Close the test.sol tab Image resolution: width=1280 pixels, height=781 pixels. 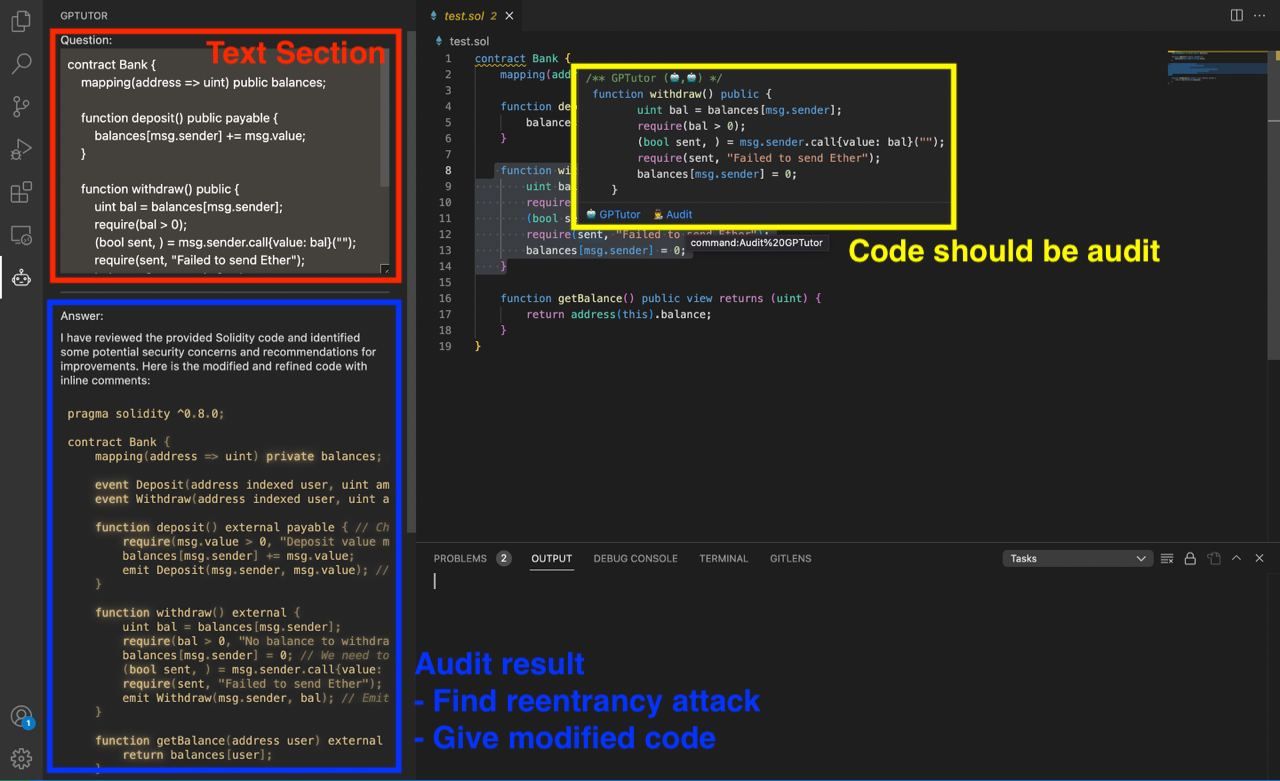point(509,16)
